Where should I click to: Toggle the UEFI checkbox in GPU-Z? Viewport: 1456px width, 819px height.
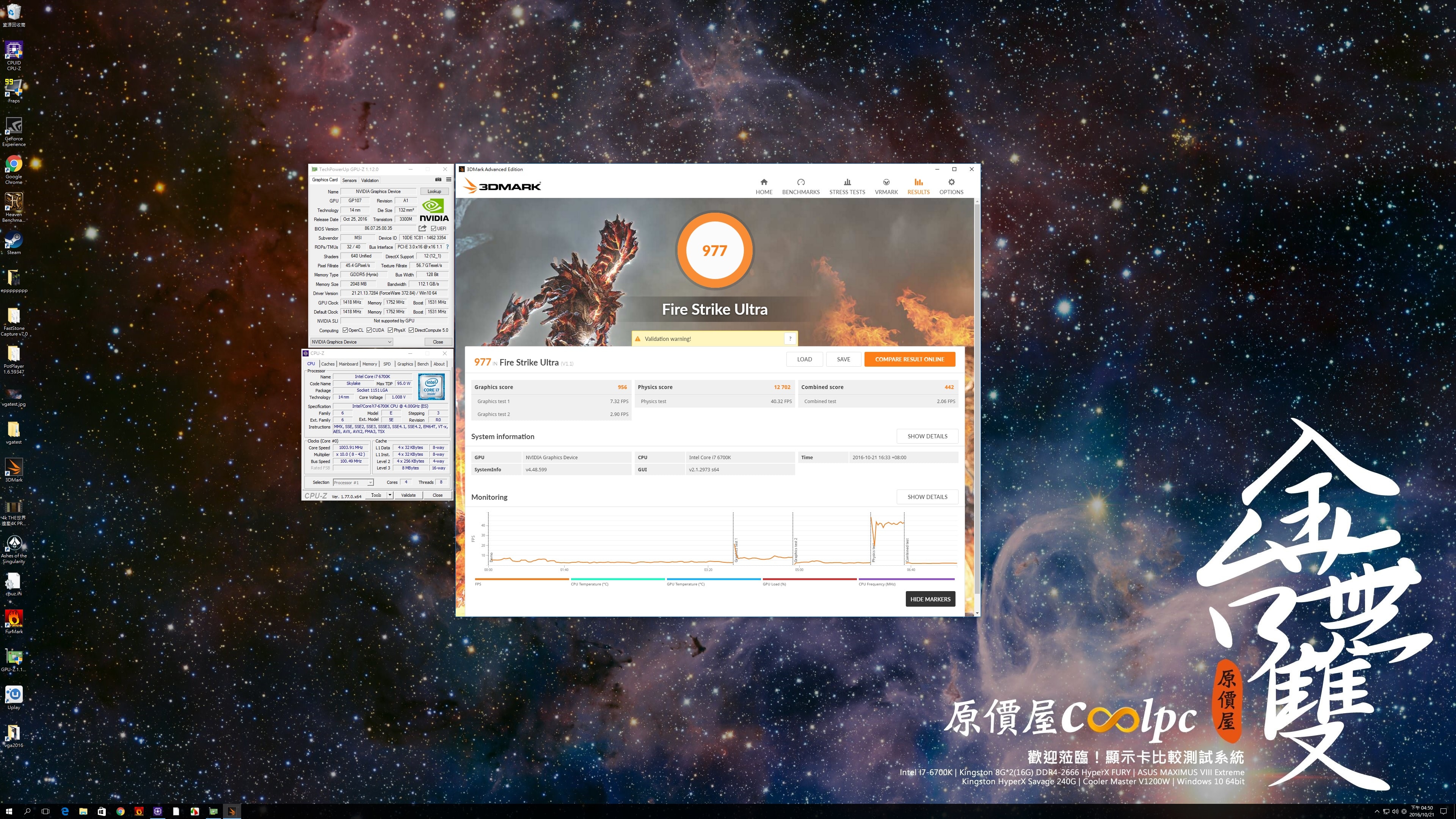(433, 228)
